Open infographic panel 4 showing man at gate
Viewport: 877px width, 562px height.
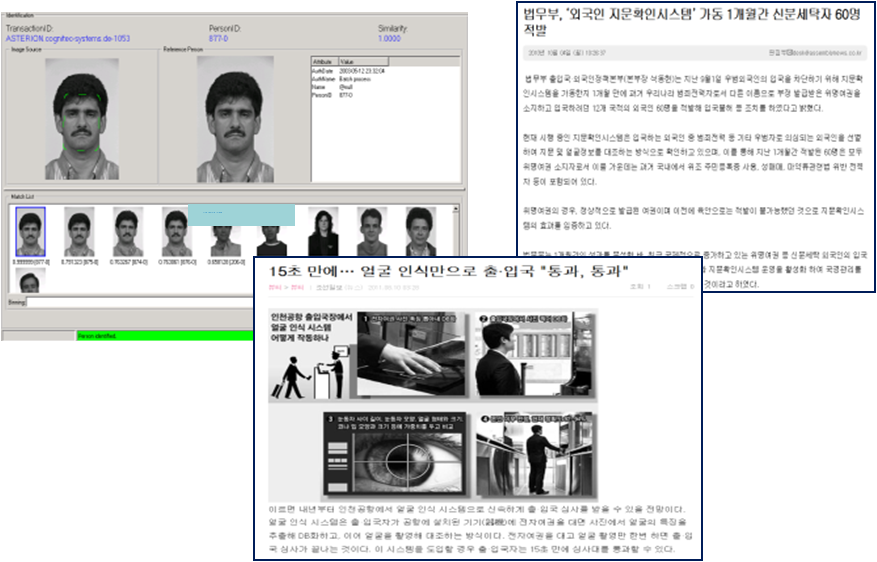coord(535,455)
